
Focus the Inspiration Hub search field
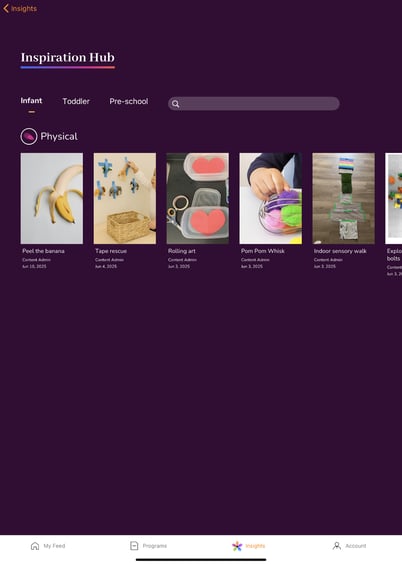[254, 104]
